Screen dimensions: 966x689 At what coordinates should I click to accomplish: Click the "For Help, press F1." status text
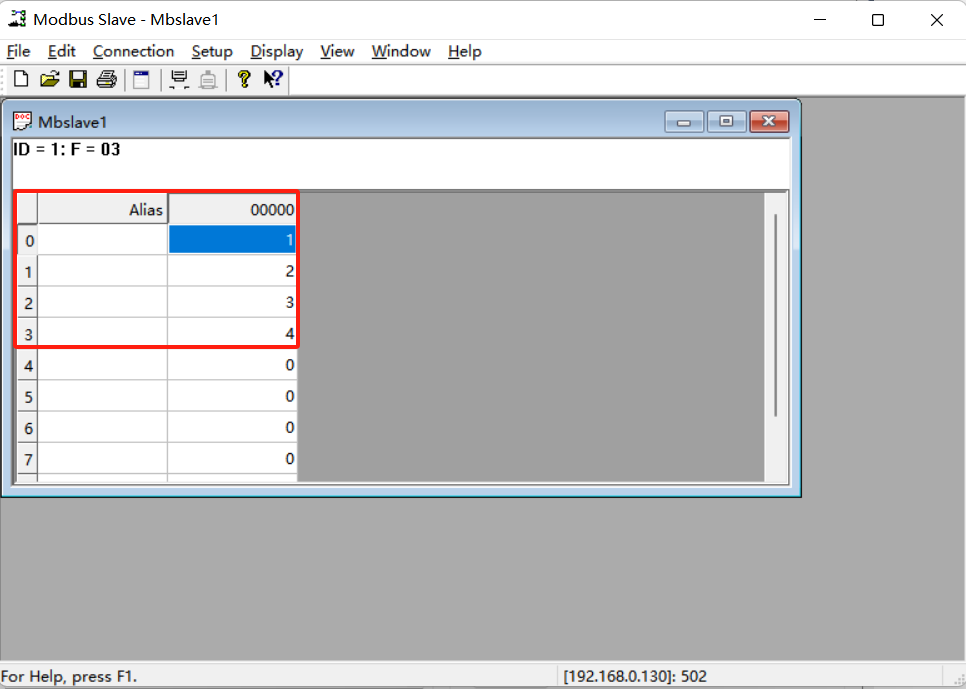point(69,676)
